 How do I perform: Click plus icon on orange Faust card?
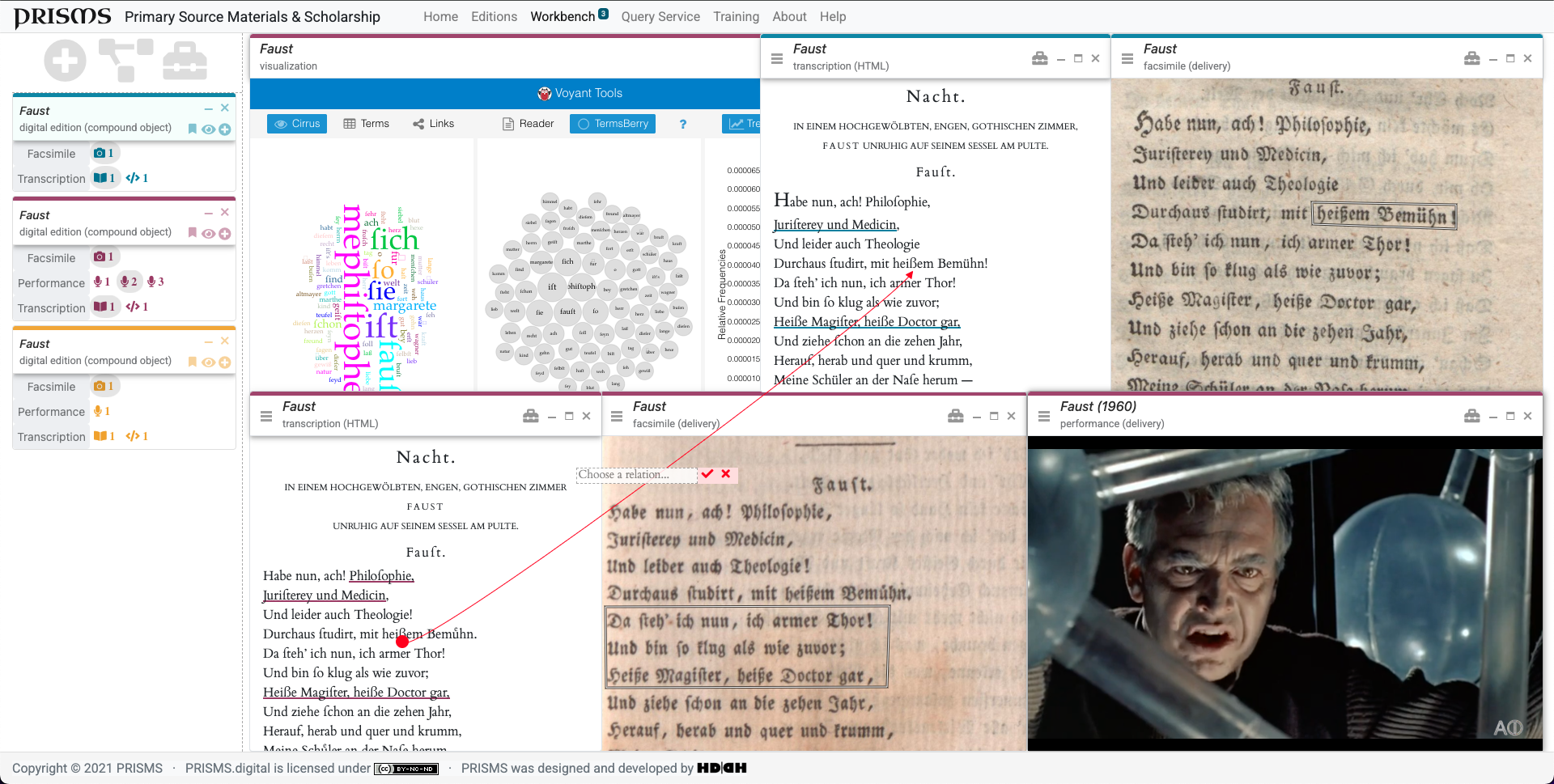click(225, 362)
